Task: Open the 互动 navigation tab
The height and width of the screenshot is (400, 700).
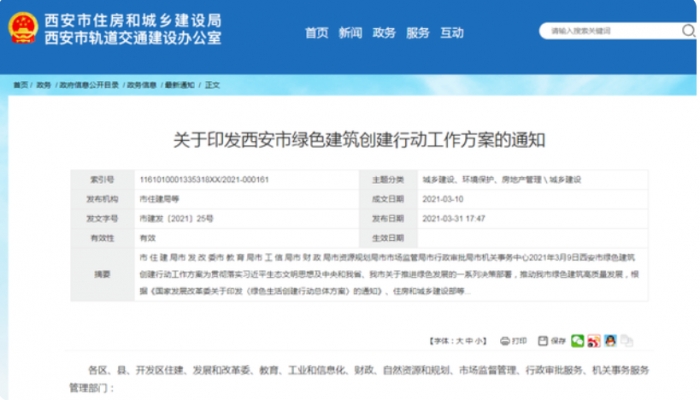Action: pyautogui.click(x=452, y=33)
